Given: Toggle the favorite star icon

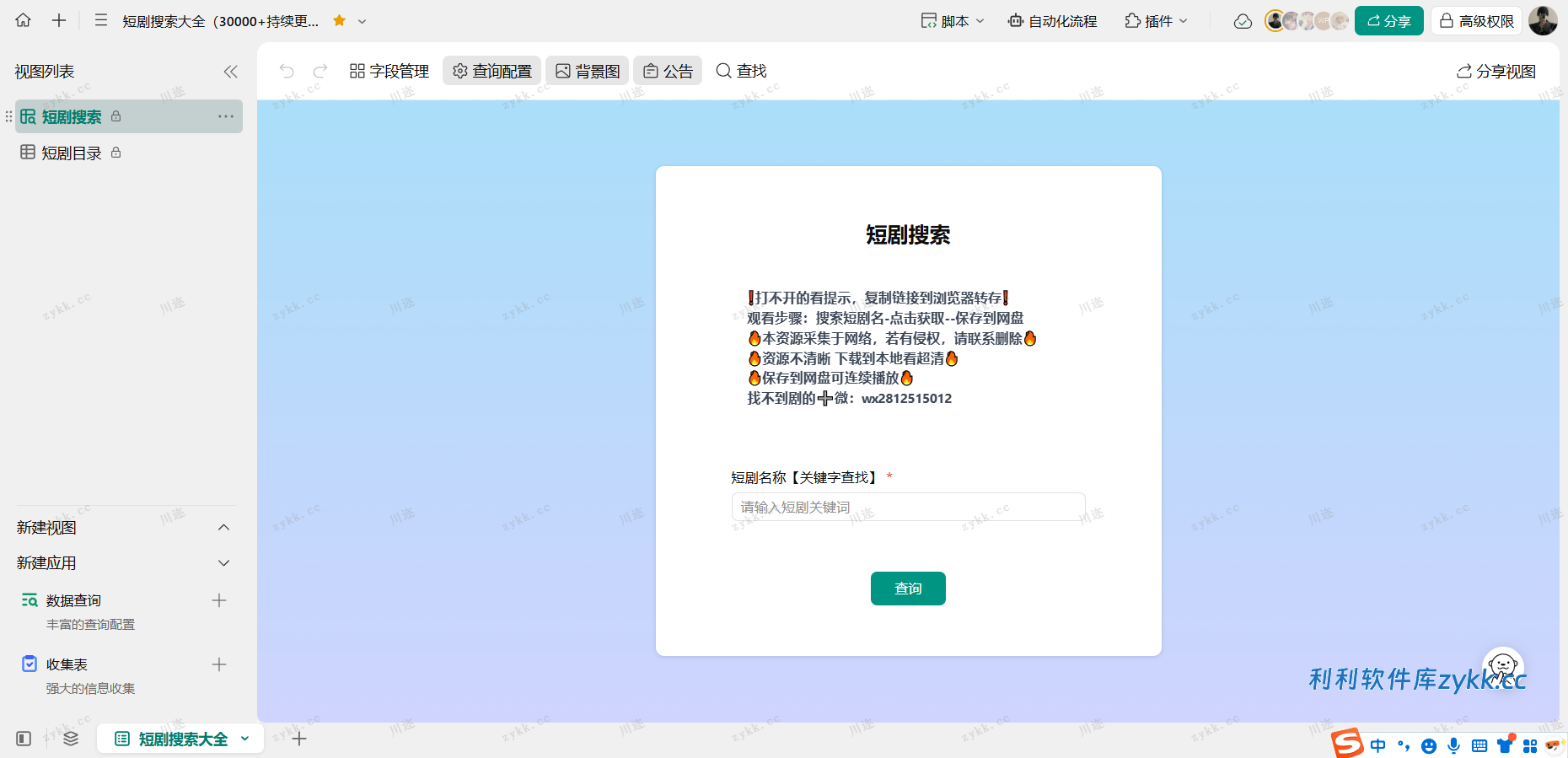Looking at the screenshot, I should pos(340,21).
